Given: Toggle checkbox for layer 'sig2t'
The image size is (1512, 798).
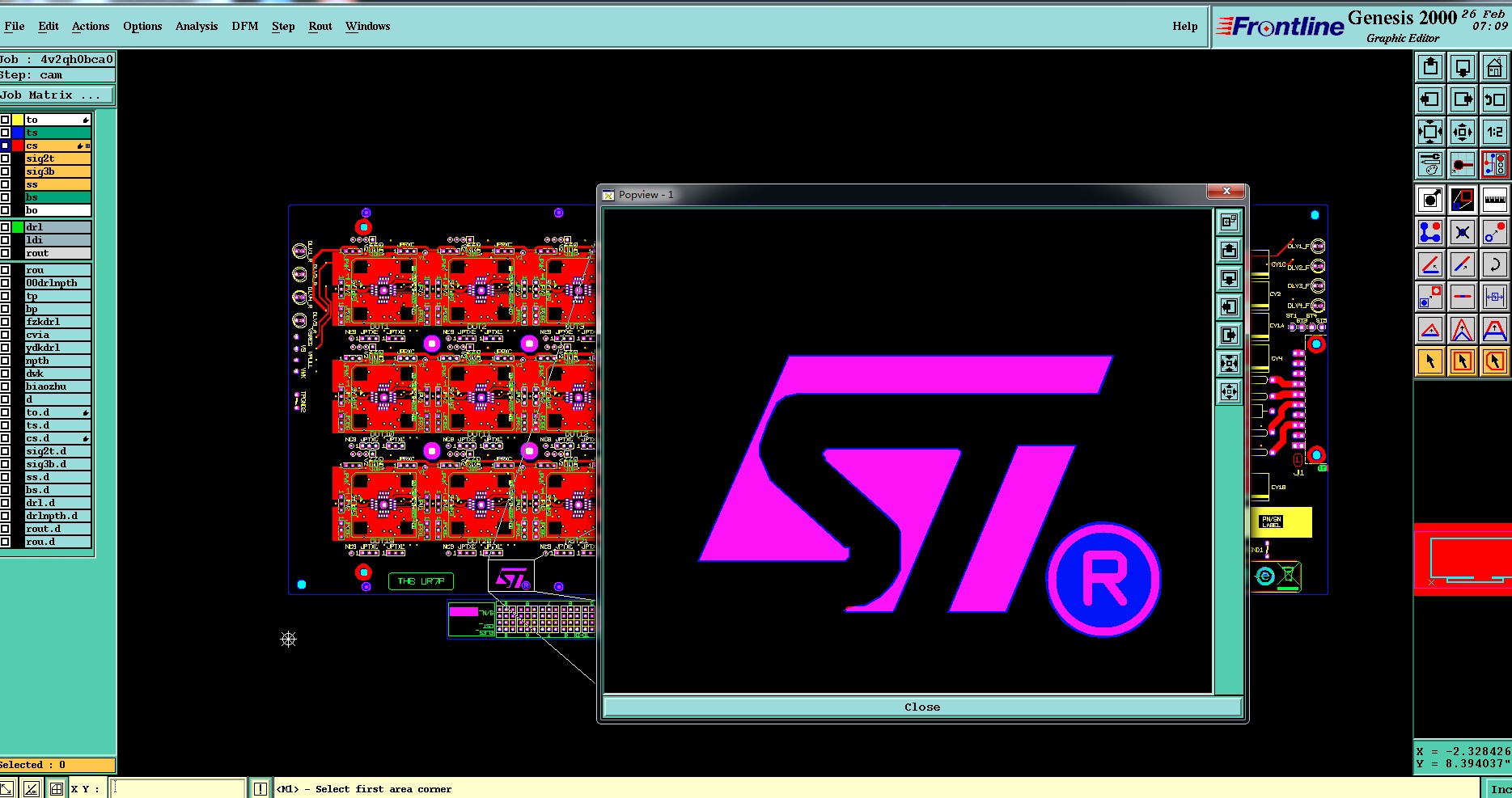Looking at the screenshot, I should click(5, 158).
